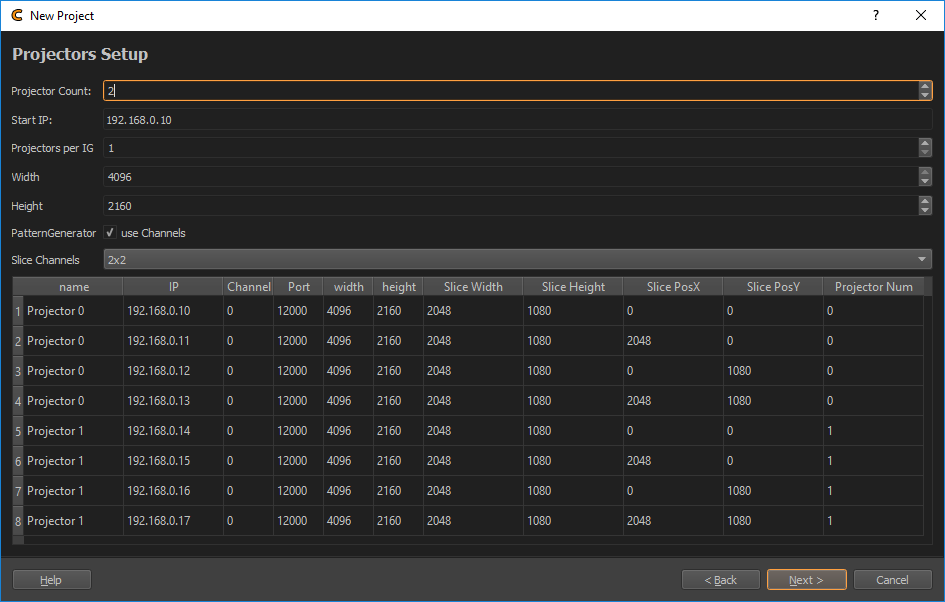Select row 1 header in projector table
This screenshot has width=945, height=602.
(x=17, y=311)
